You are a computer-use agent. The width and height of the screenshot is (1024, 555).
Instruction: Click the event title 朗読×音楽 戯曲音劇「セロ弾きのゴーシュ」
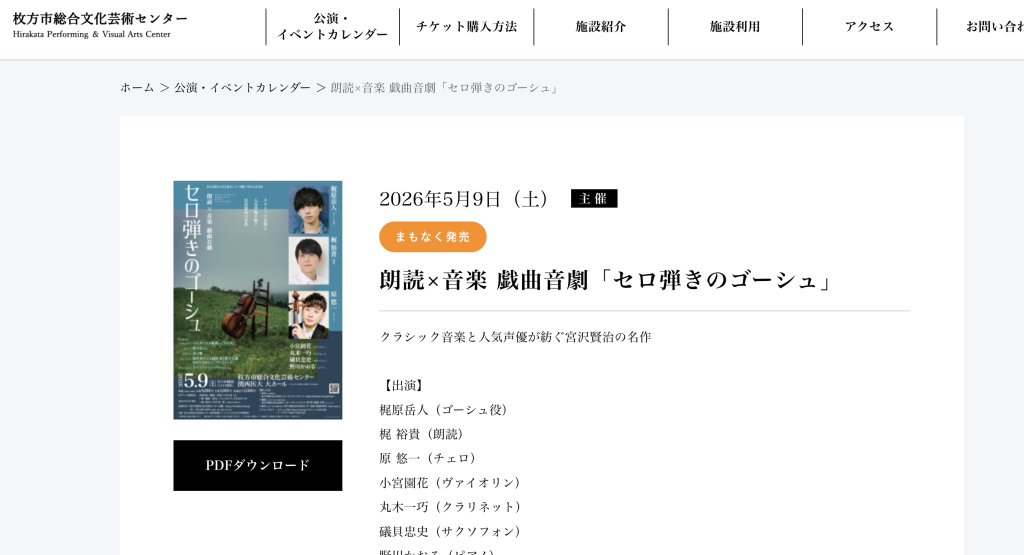click(x=606, y=280)
